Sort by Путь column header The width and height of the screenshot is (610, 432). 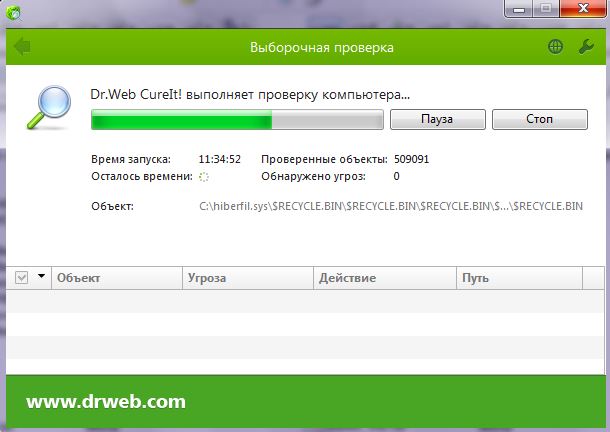click(519, 278)
